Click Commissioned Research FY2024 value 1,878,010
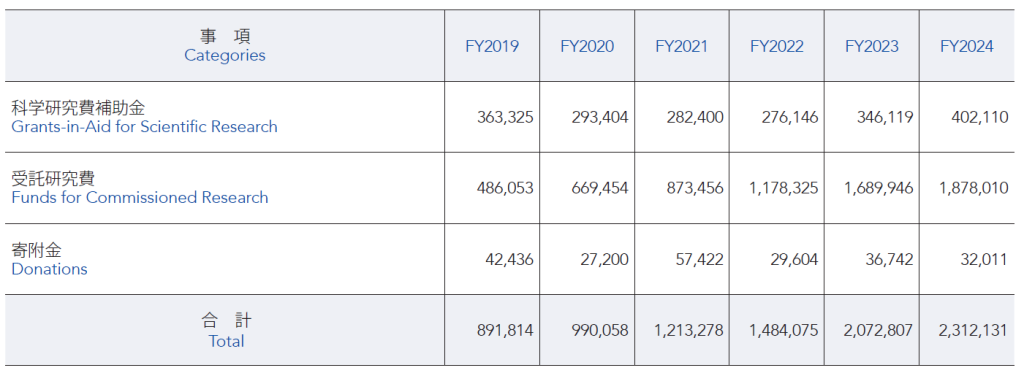This screenshot has height=373, width=1024. (974, 189)
